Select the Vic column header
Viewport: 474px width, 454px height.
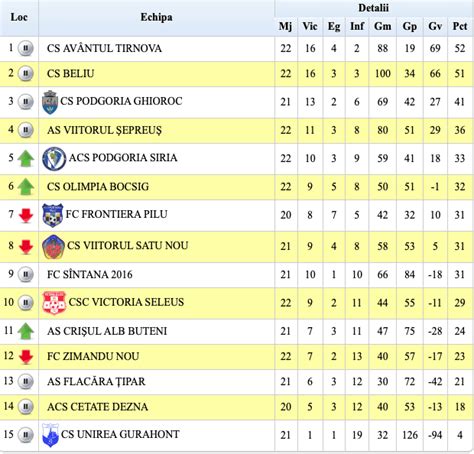click(310, 26)
